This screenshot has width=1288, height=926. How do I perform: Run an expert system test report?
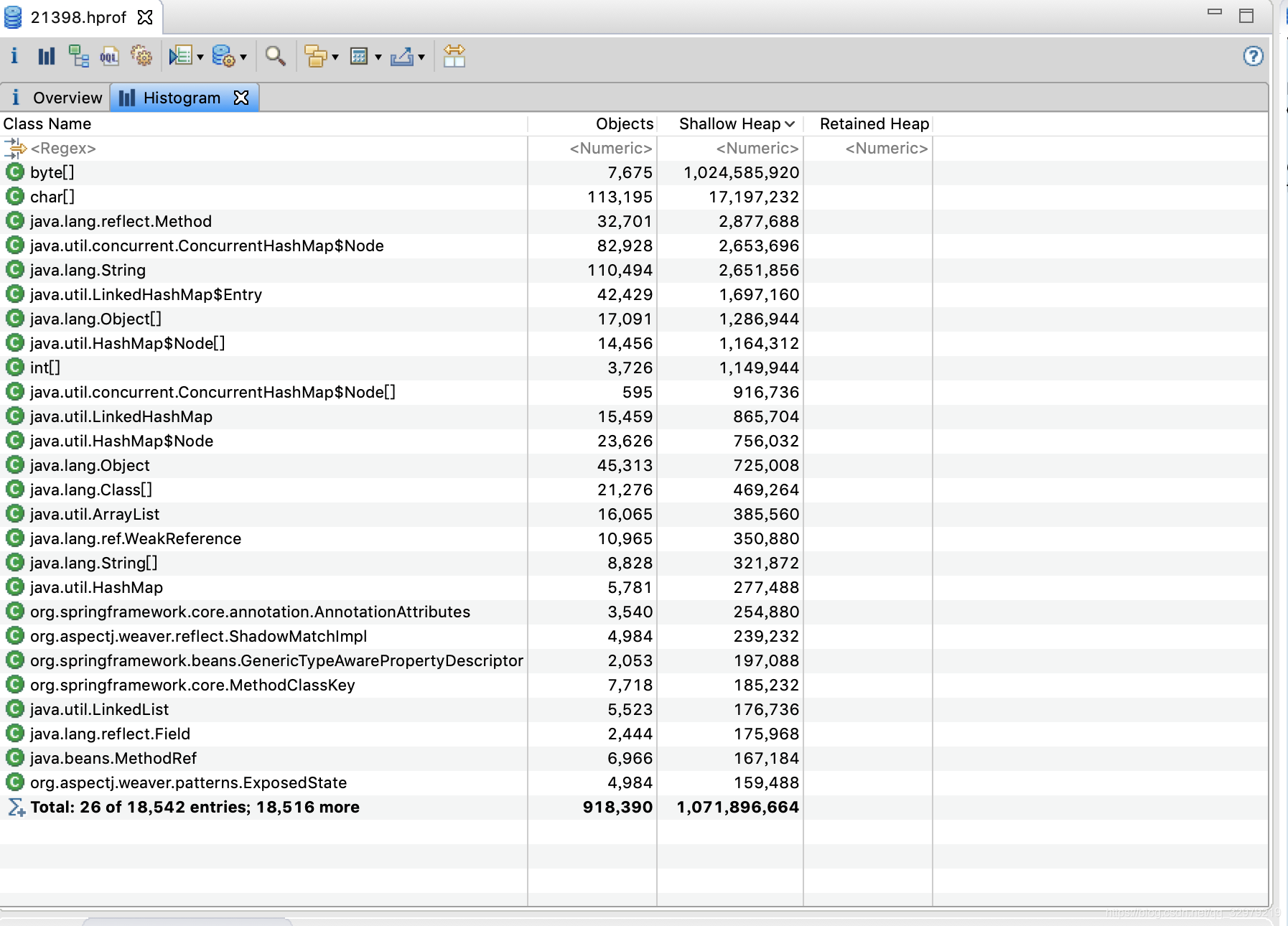(x=181, y=56)
